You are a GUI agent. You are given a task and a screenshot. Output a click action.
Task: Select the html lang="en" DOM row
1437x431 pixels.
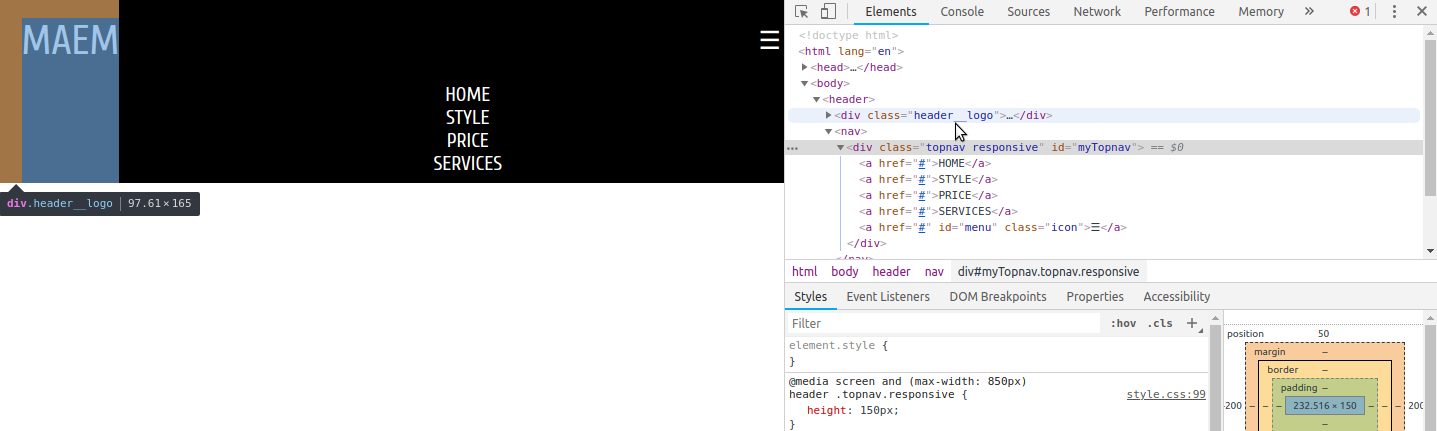[x=851, y=52]
